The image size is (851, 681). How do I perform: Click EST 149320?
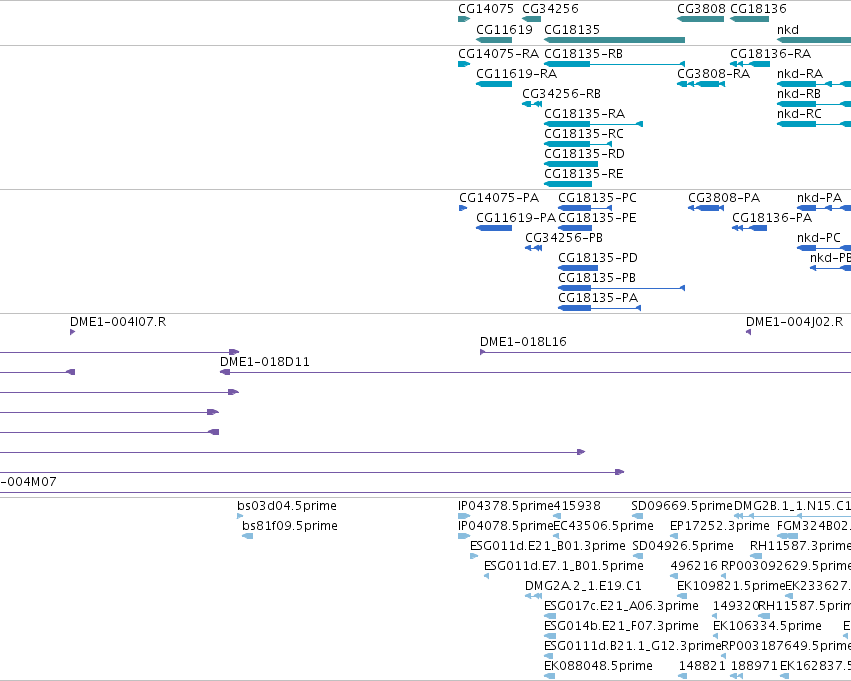coord(735,607)
